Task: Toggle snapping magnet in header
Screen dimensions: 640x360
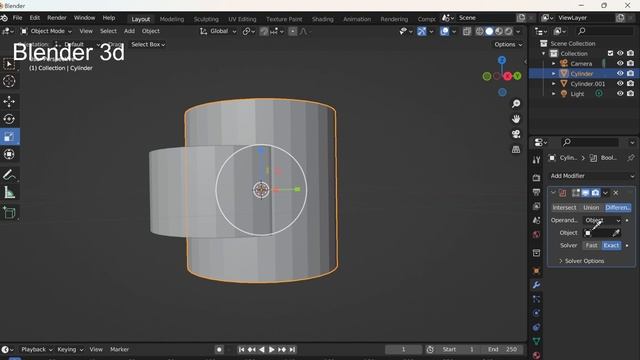Action: (264, 31)
